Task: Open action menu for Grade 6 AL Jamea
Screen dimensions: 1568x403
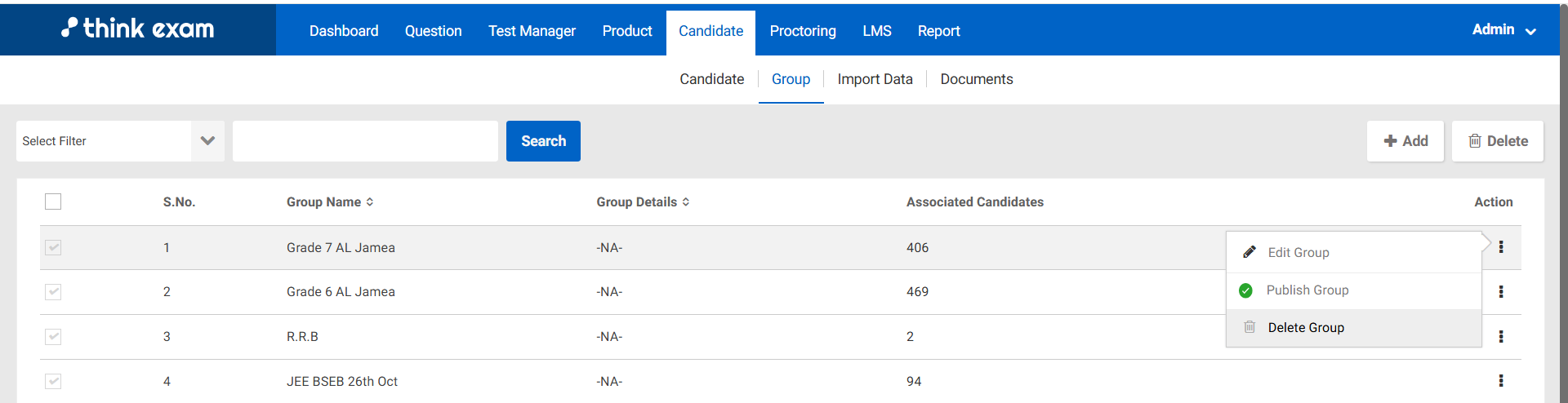Action: tap(1500, 291)
